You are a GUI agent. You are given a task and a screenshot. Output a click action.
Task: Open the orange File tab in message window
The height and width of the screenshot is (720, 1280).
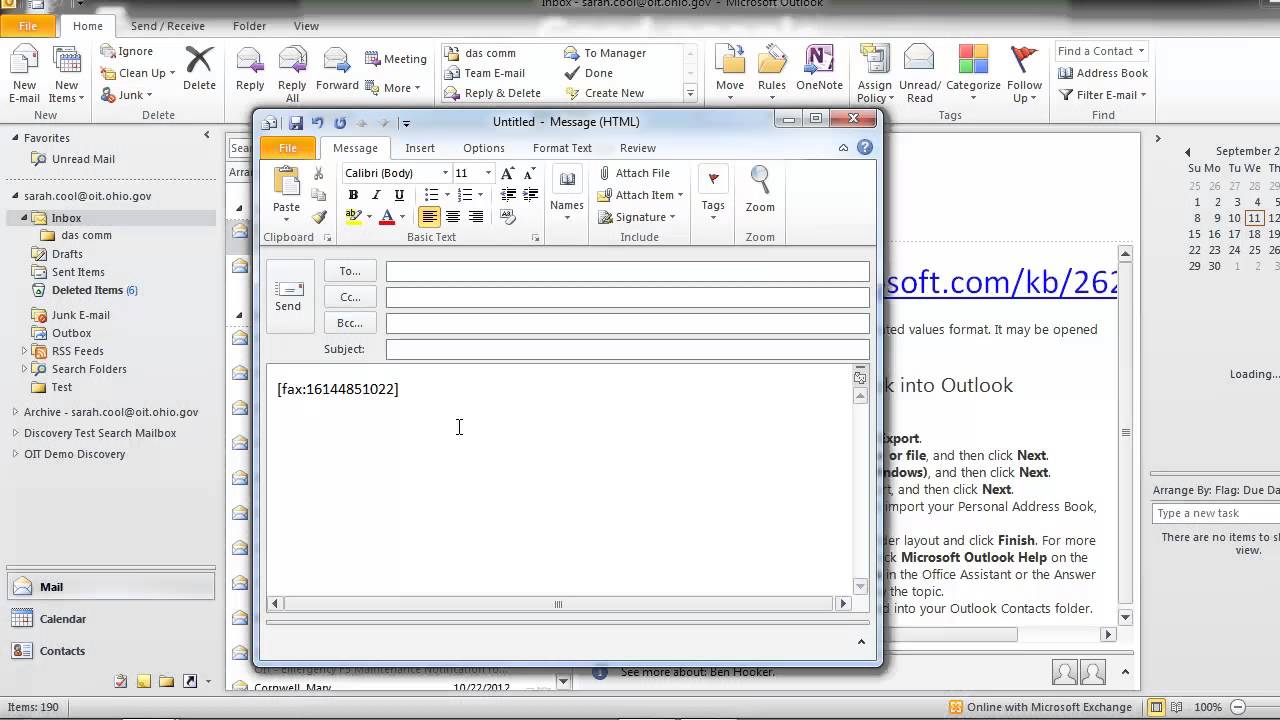(x=288, y=148)
